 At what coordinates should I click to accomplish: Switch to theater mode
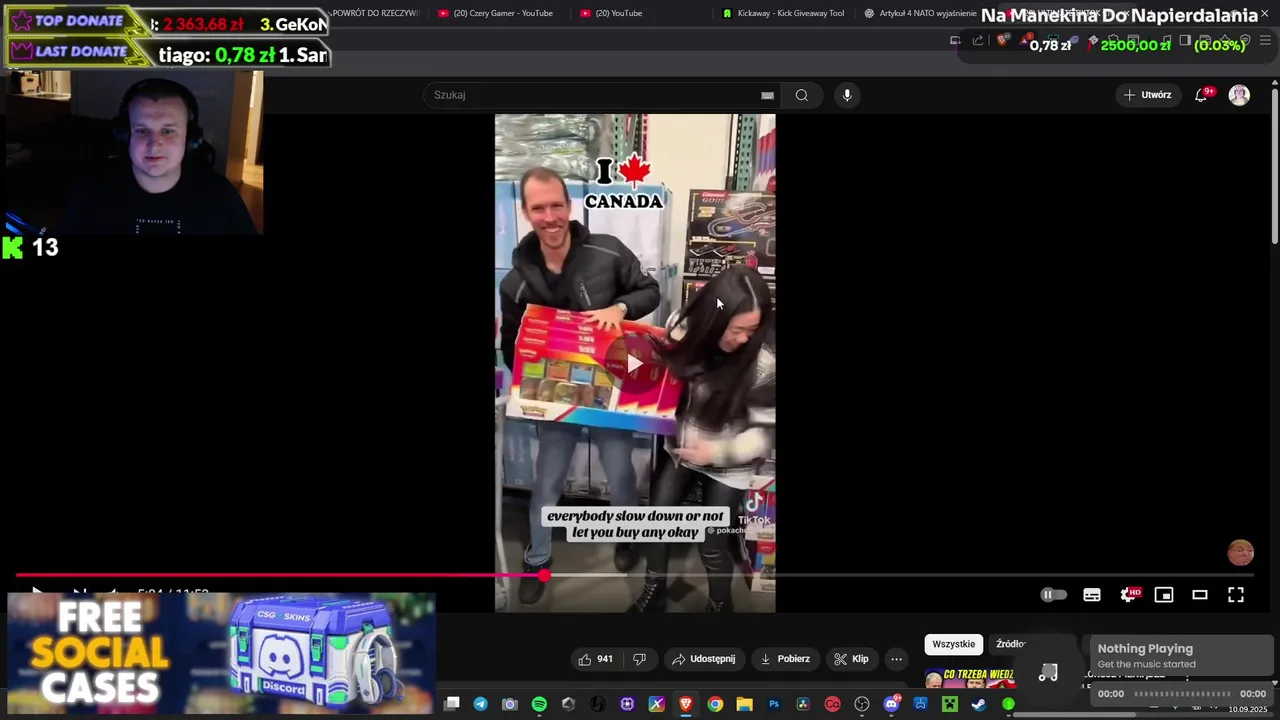(x=1200, y=595)
